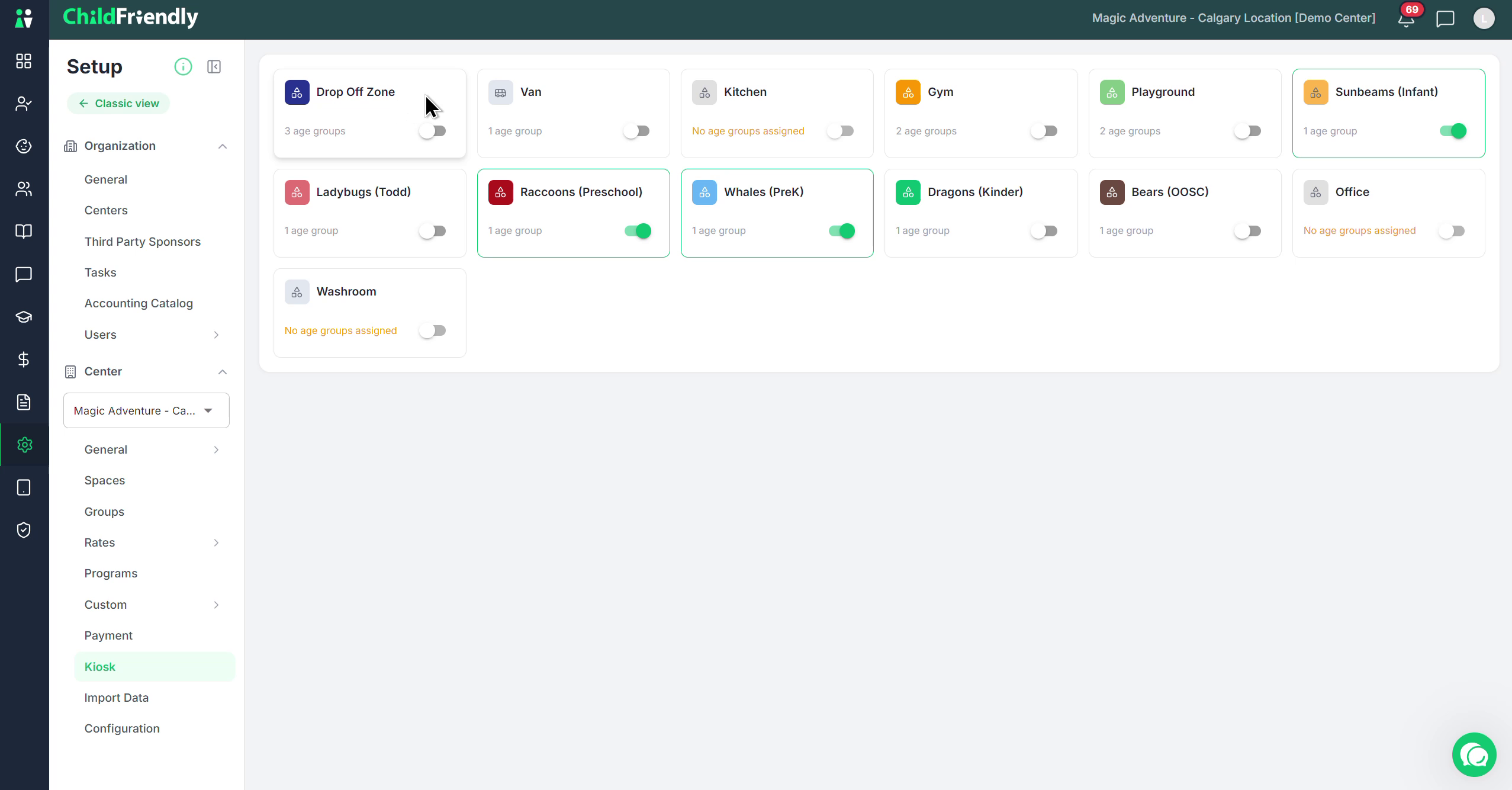
Task: Open the live chat support bubble
Action: click(1474, 754)
